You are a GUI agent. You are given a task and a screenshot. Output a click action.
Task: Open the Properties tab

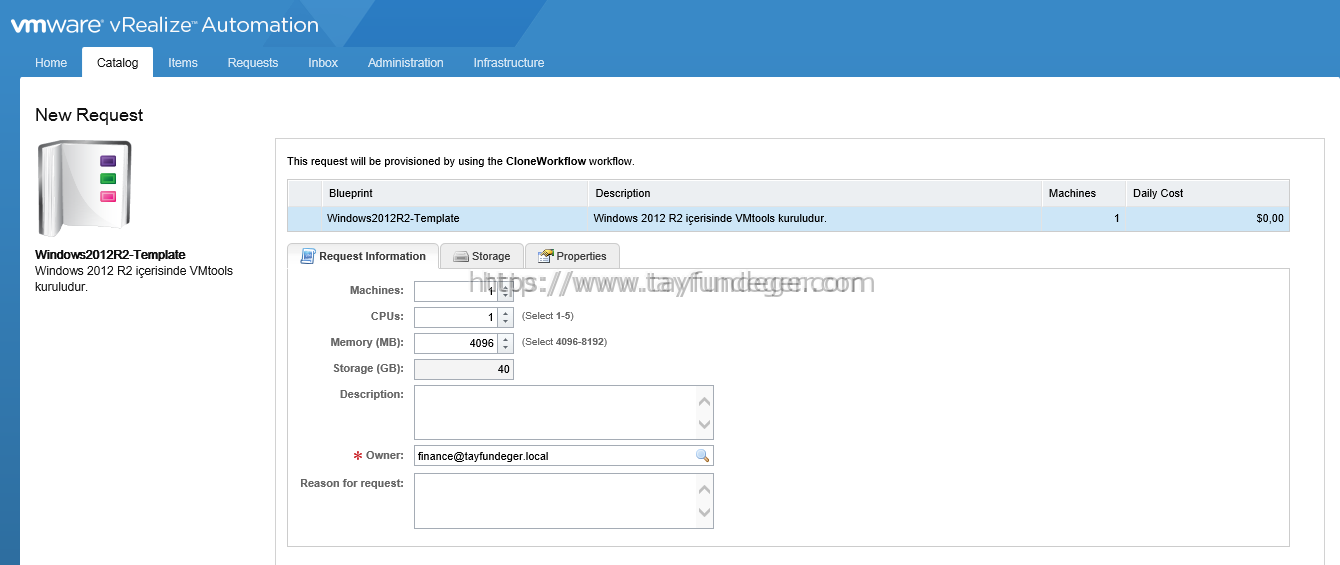click(572, 256)
